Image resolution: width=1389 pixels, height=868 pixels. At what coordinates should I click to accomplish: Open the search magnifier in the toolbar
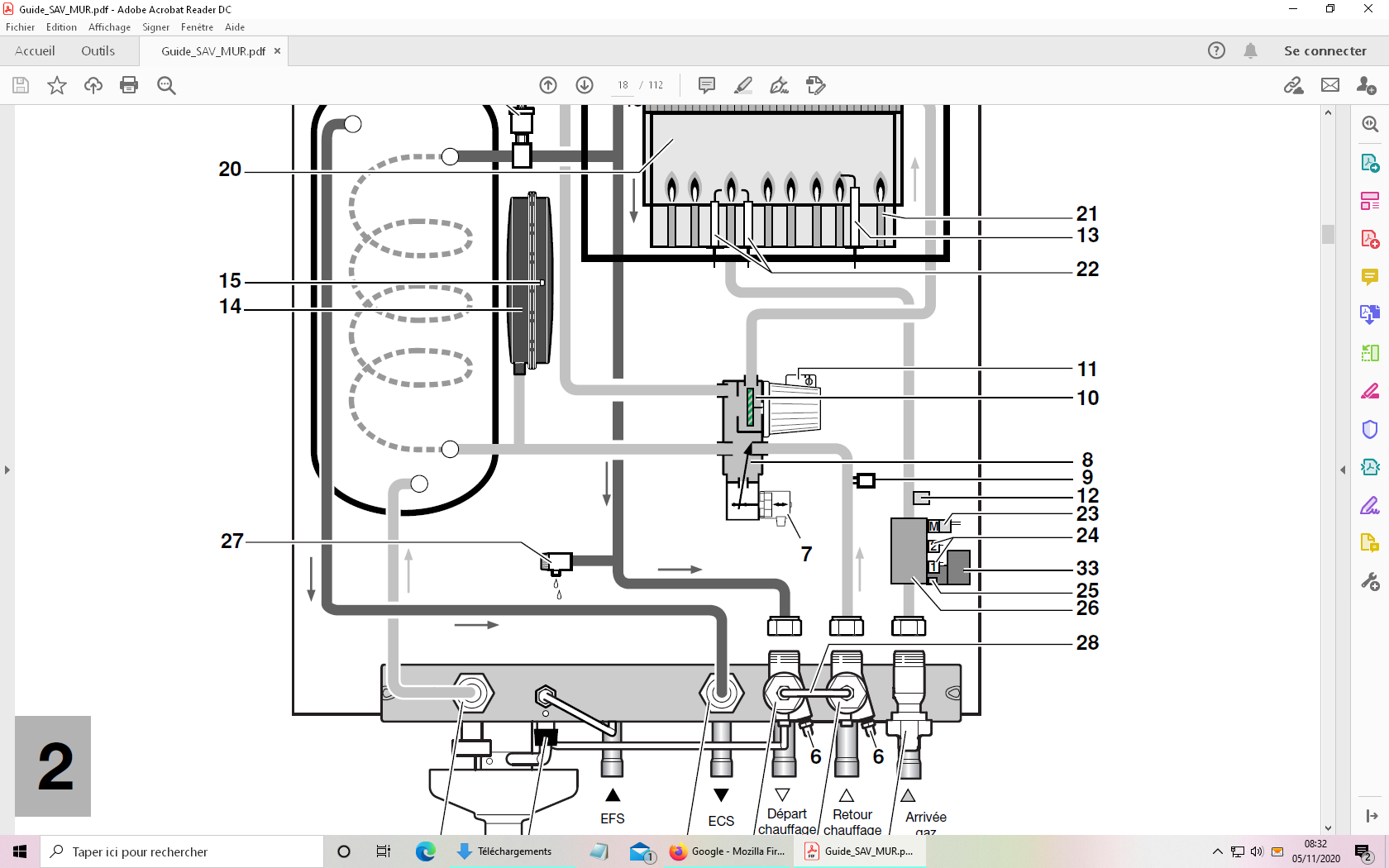(x=166, y=85)
